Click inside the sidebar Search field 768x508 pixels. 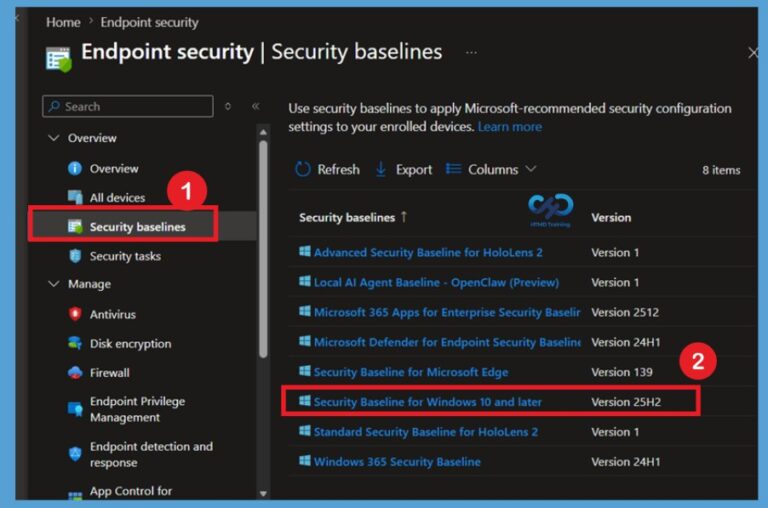click(x=128, y=106)
